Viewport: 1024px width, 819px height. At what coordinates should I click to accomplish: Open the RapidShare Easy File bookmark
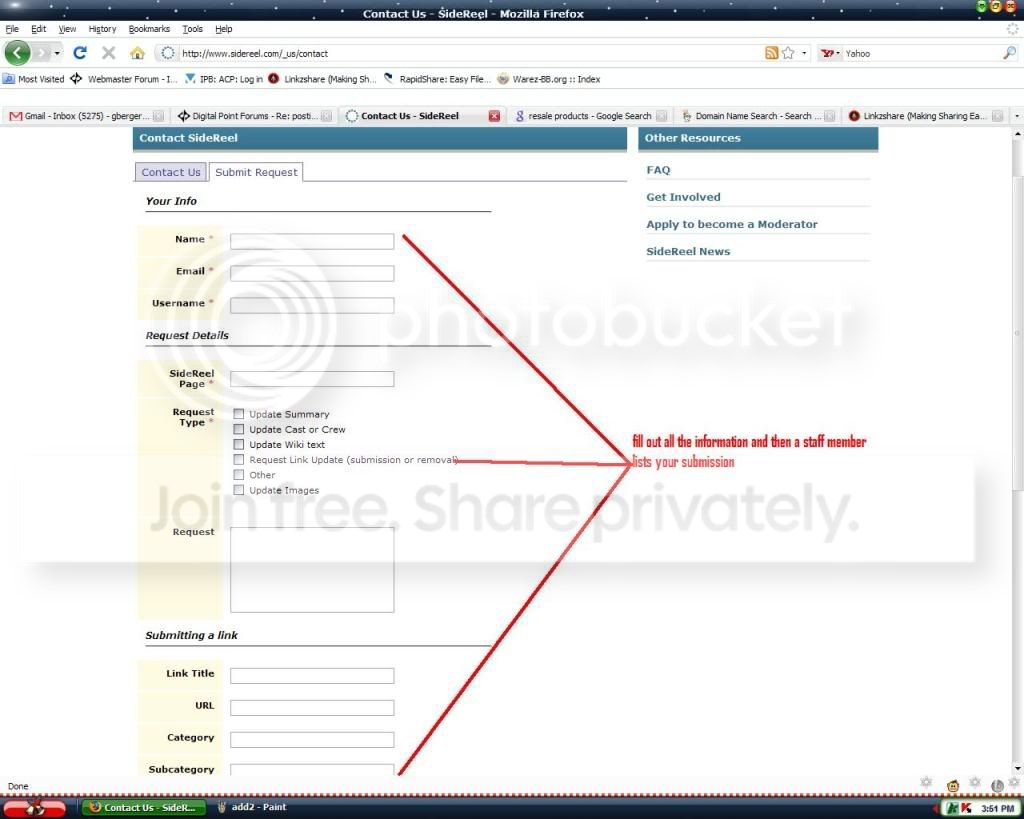coord(438,79)
